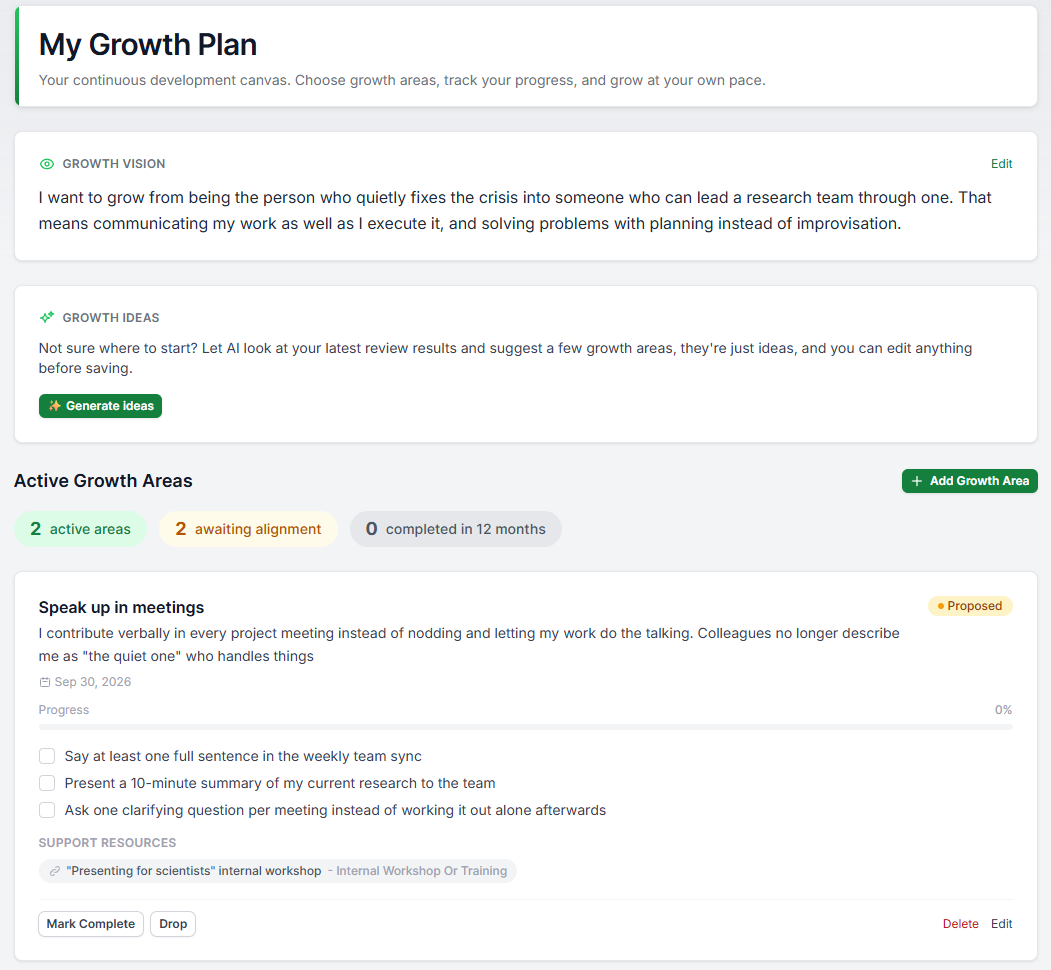Toggle 'Ask one clarifying question' checkbox
The image size is (1051, 970).
click(x=47, y=810)
